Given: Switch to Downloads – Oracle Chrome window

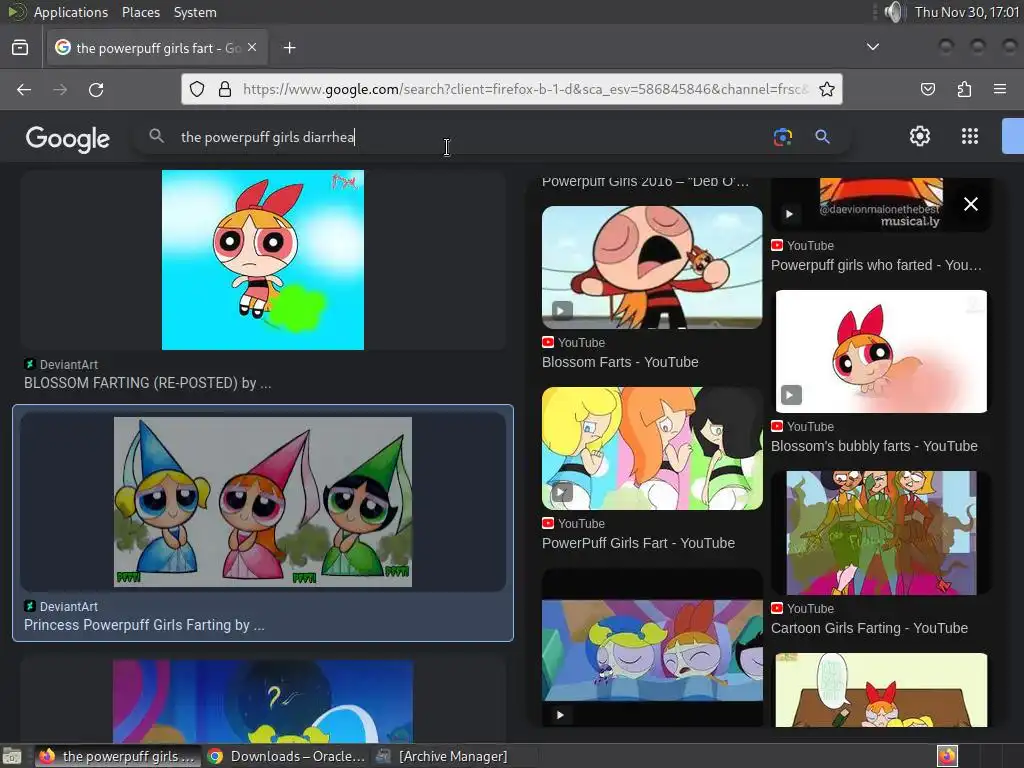Looking at the screenshot, I should click(x=287, y=756).
